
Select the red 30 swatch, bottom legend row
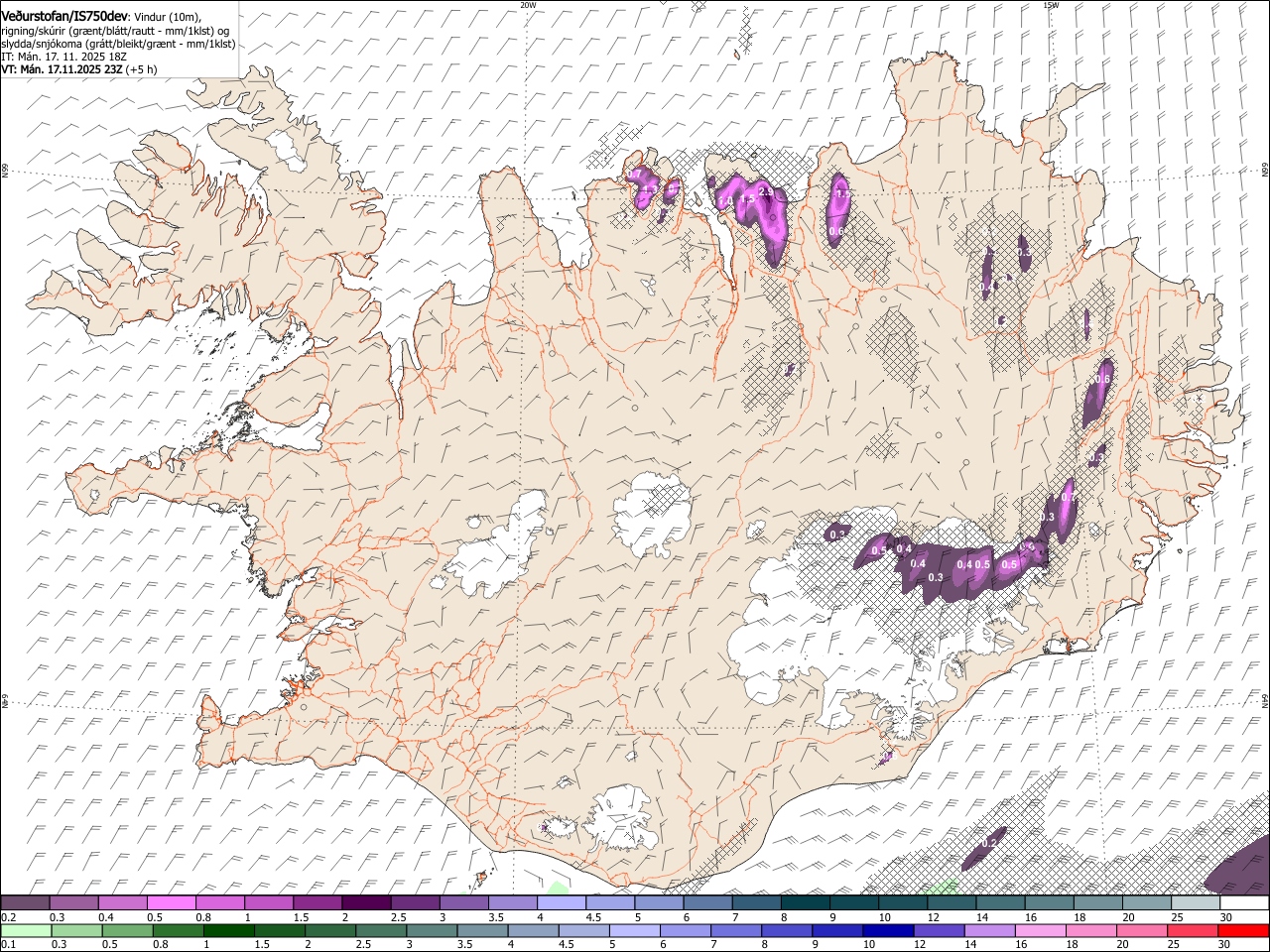pyautogui.click(x=1244, y=931)
